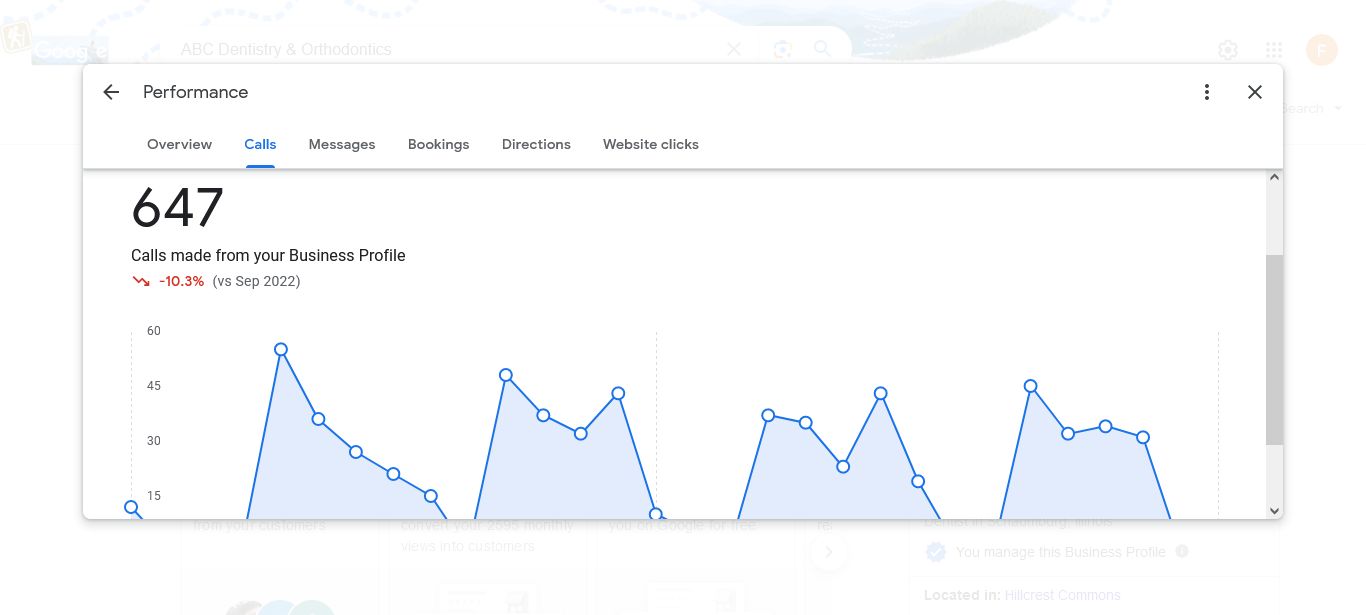Image resolution: width=1366 pixels, height=615 pixels.
Task: Open the Messages tab
Action: tap(342, 144)
